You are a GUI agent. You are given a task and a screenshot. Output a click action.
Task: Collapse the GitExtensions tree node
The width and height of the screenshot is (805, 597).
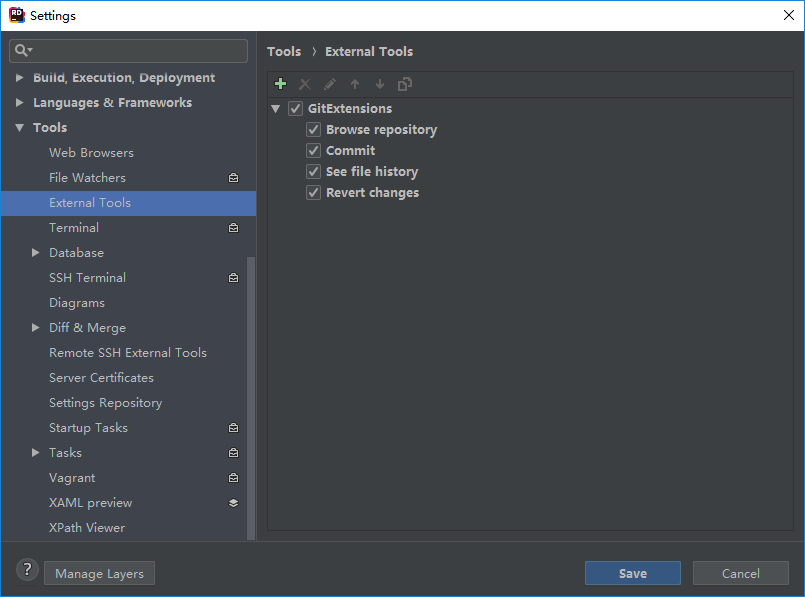[276, 108]
